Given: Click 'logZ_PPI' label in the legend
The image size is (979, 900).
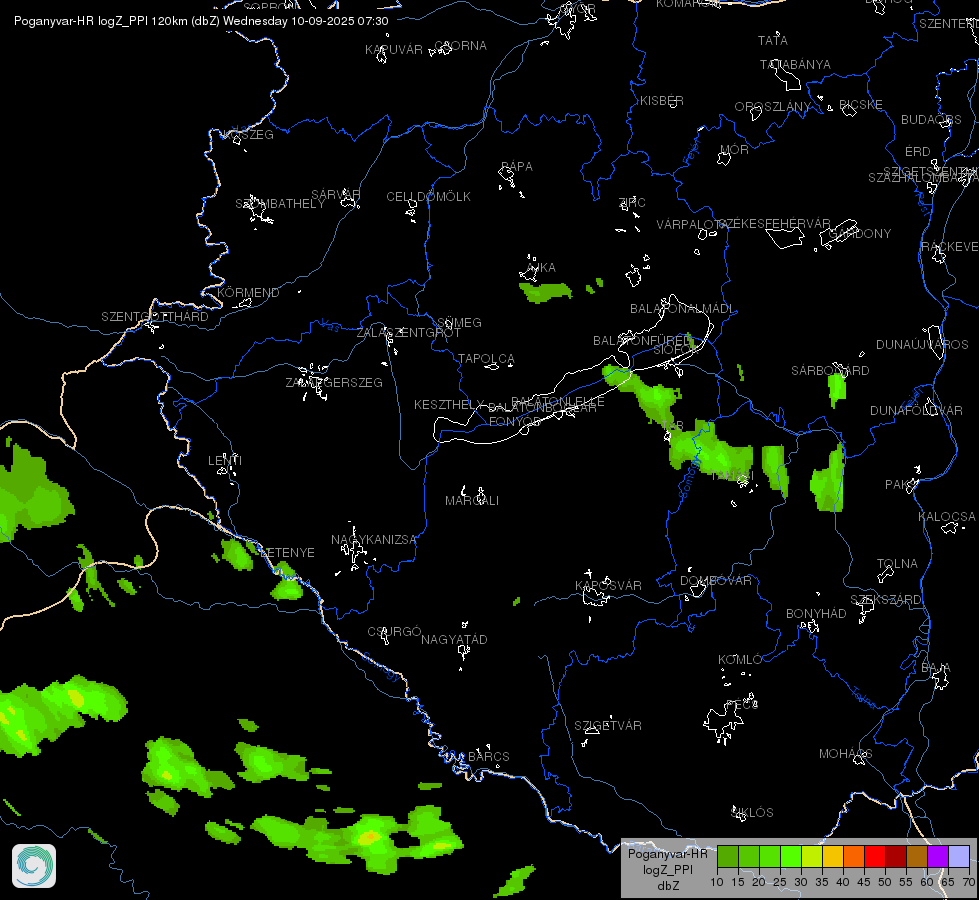Looking at the screenshot, I should click(x=667, y=870).
